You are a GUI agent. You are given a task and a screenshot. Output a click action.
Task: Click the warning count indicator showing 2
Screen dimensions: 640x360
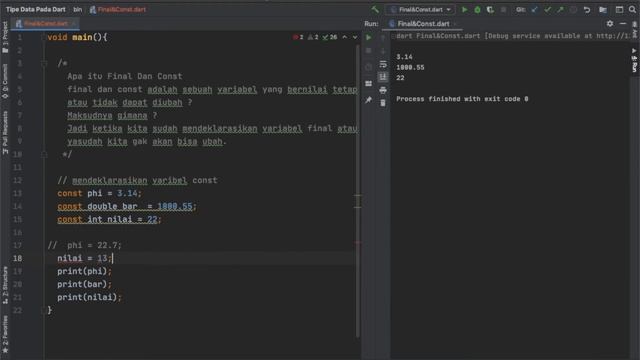click(x=313, y=37)
